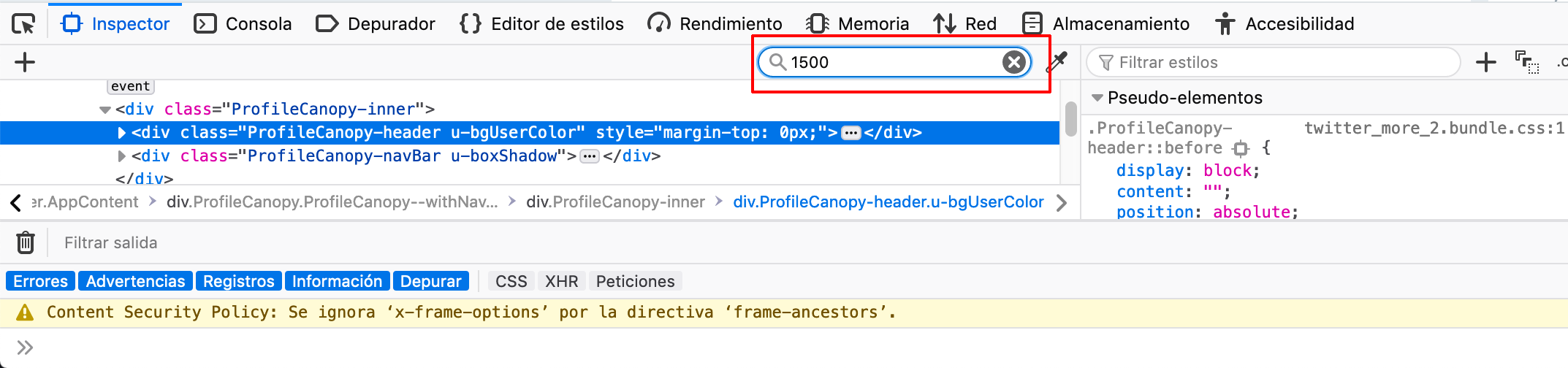Click the ::before selector highlighter icon
The image size is (1568, 368).
(x=1240, y=149)
